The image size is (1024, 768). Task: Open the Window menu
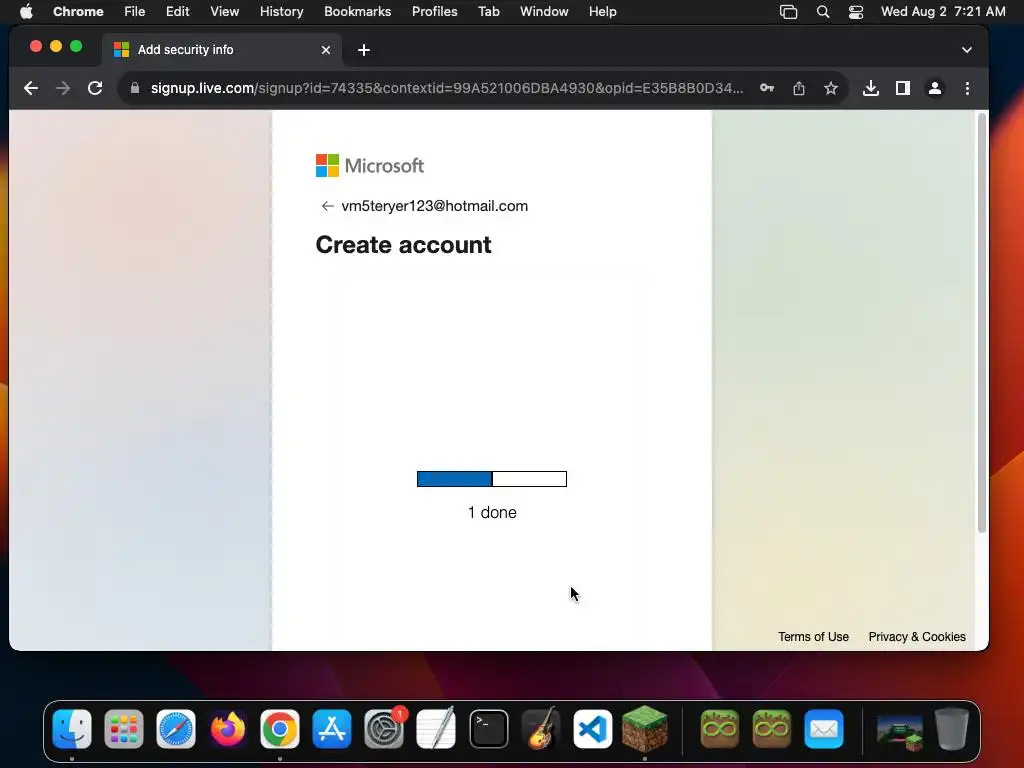[544, 12]
